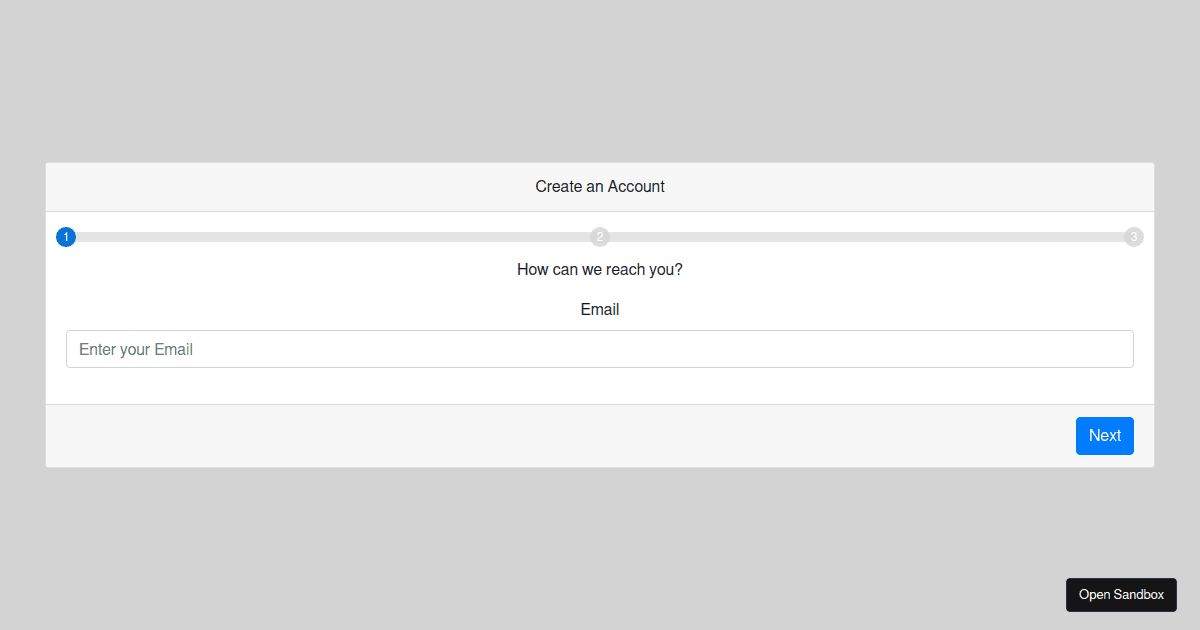Screen dimensions: 1200x630
Task: Click the email placeholder text
Action: (136, 350)
